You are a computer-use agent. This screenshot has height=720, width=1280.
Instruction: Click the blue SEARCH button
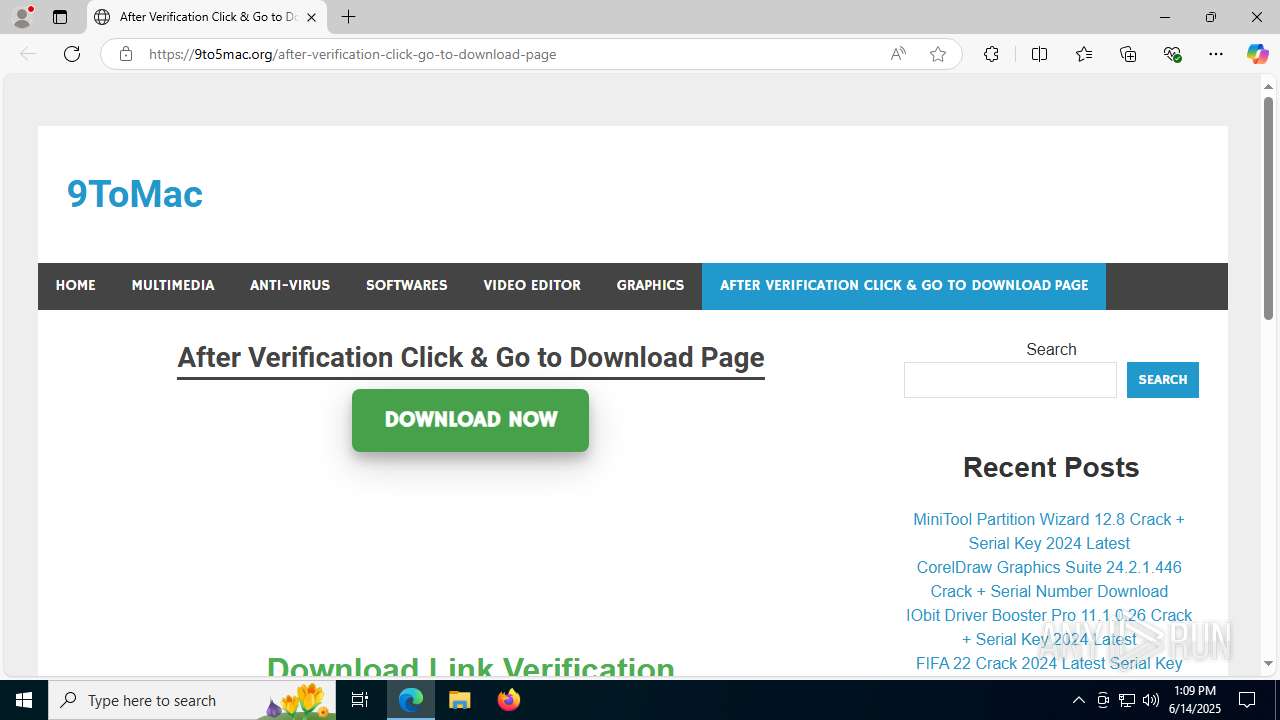pyautogui.click(x=1162, y=380)
